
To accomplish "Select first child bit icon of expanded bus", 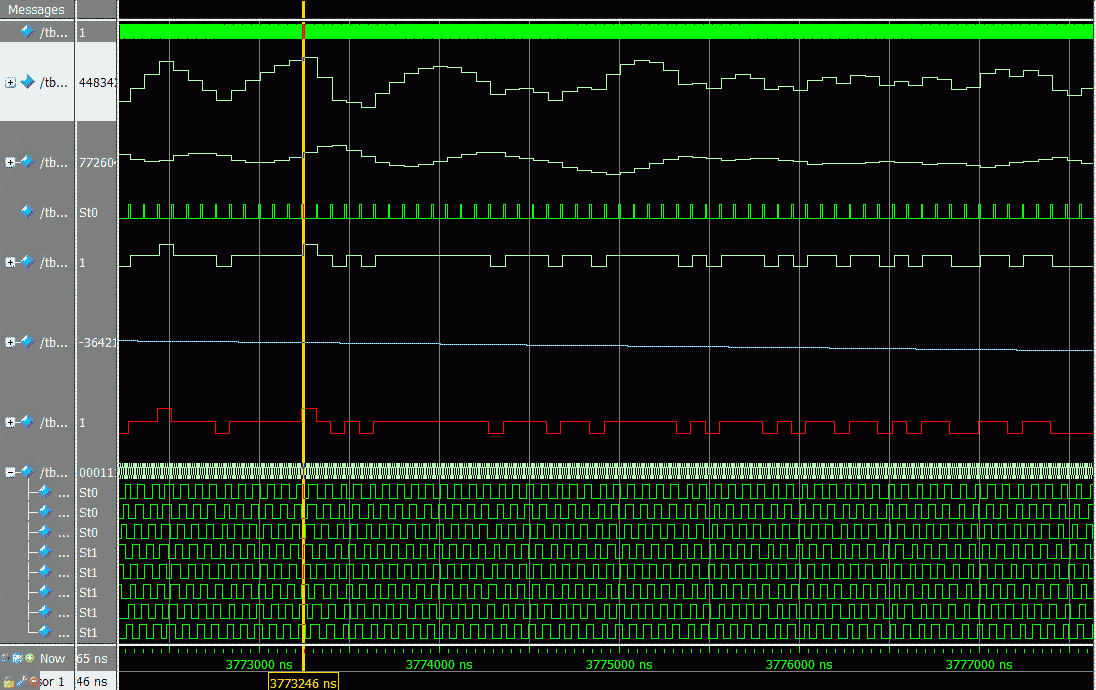I will click(45, 492).
